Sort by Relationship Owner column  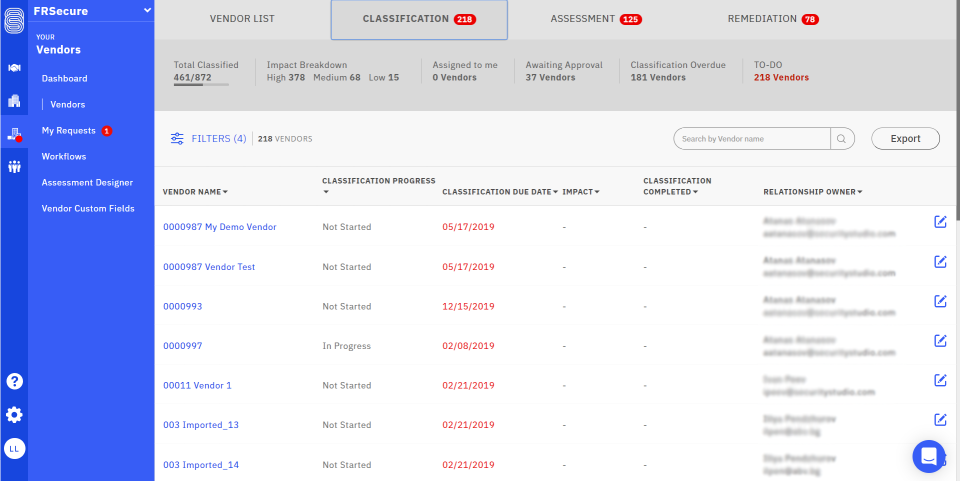812,192
